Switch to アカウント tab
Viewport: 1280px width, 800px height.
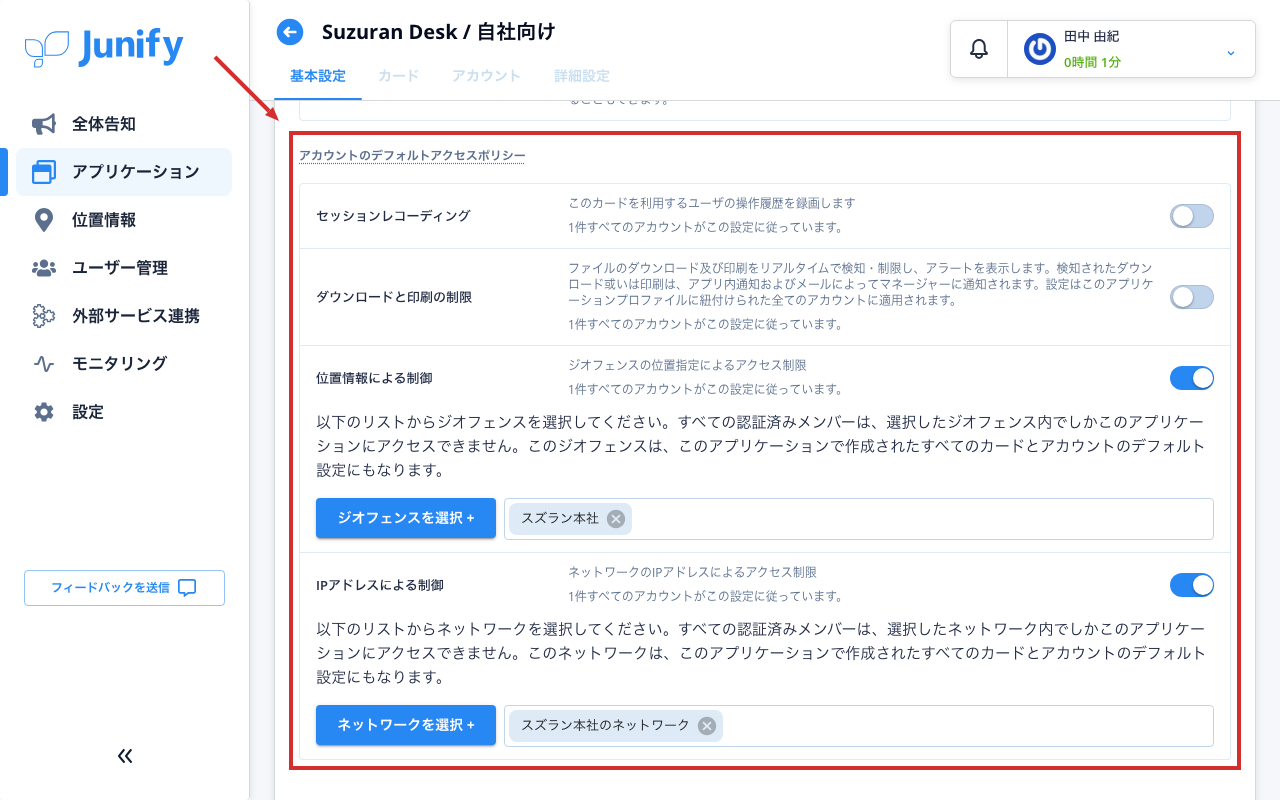[486, 76]
